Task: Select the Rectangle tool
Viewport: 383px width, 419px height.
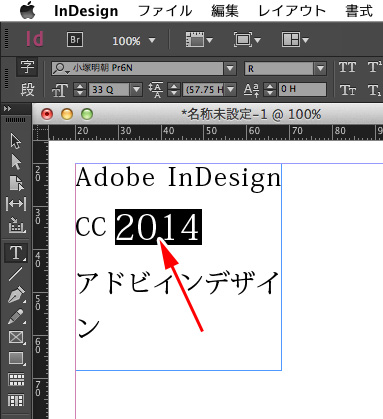Action: click(16, 358)
